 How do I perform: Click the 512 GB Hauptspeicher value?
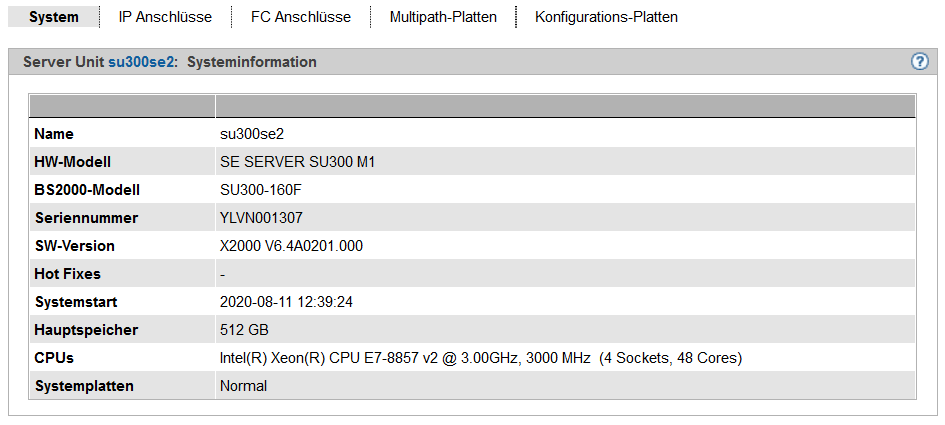244,330
